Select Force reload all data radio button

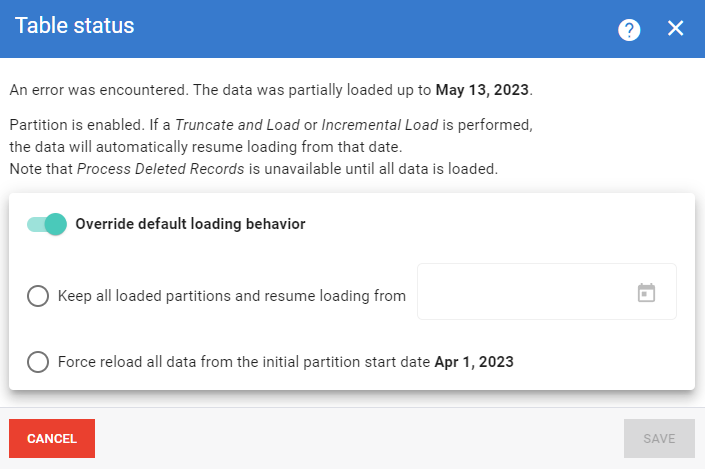point(38,362)
